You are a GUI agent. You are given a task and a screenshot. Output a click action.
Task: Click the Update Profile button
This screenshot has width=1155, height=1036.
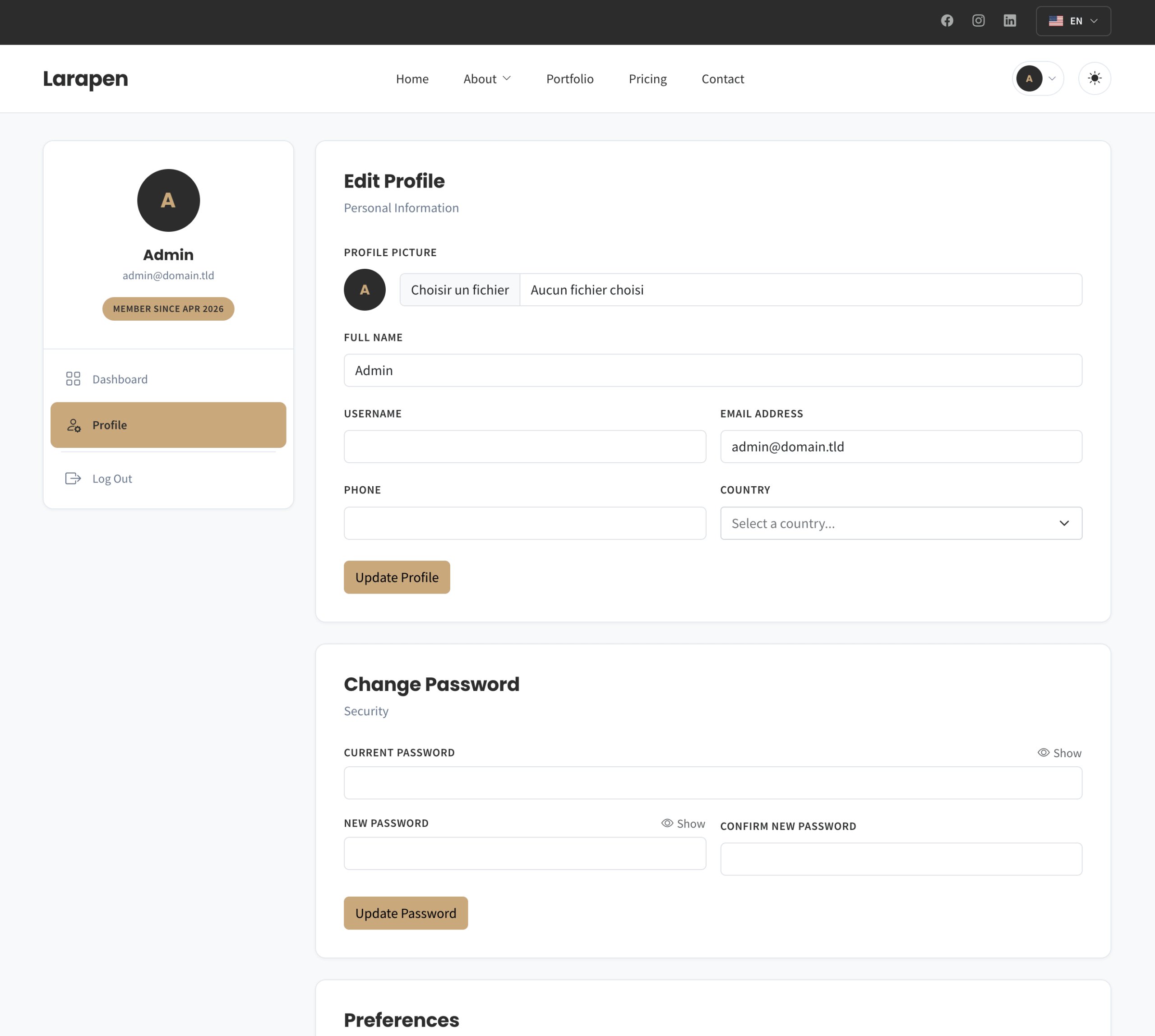click(397, 577)
